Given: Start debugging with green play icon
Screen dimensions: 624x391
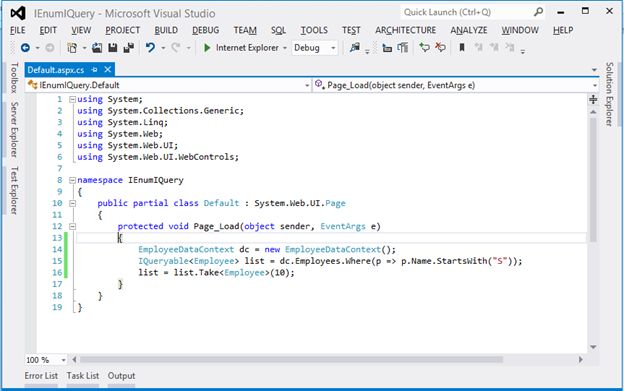Looking at the screenshot, I should click(207, 48).
